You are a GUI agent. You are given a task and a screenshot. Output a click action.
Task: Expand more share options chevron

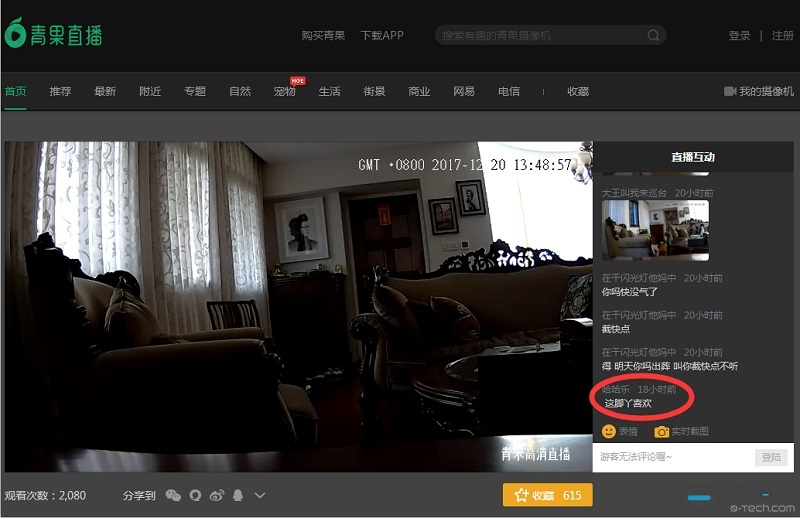point(260,495)
